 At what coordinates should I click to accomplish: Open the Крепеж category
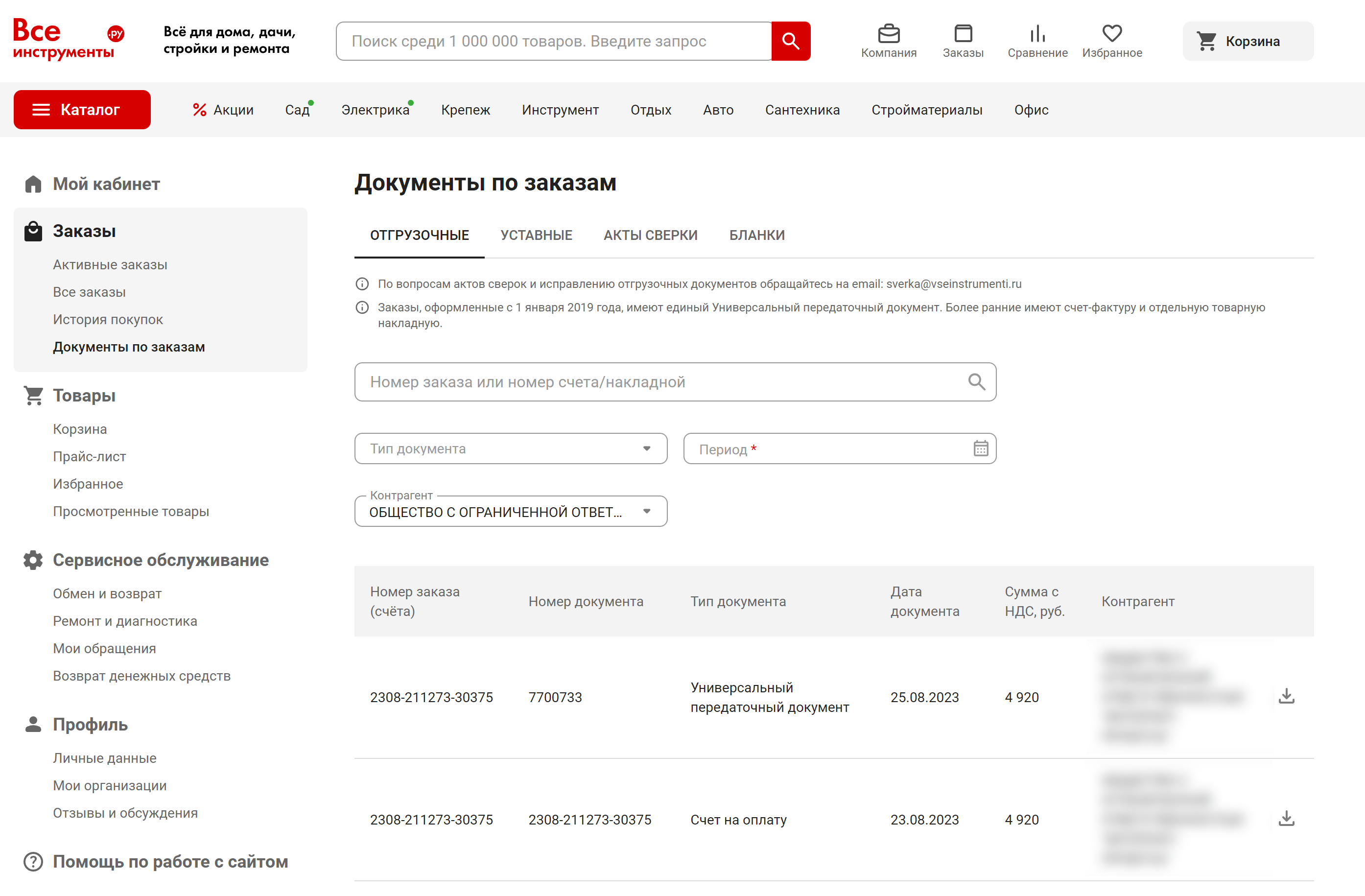(465, 110)
